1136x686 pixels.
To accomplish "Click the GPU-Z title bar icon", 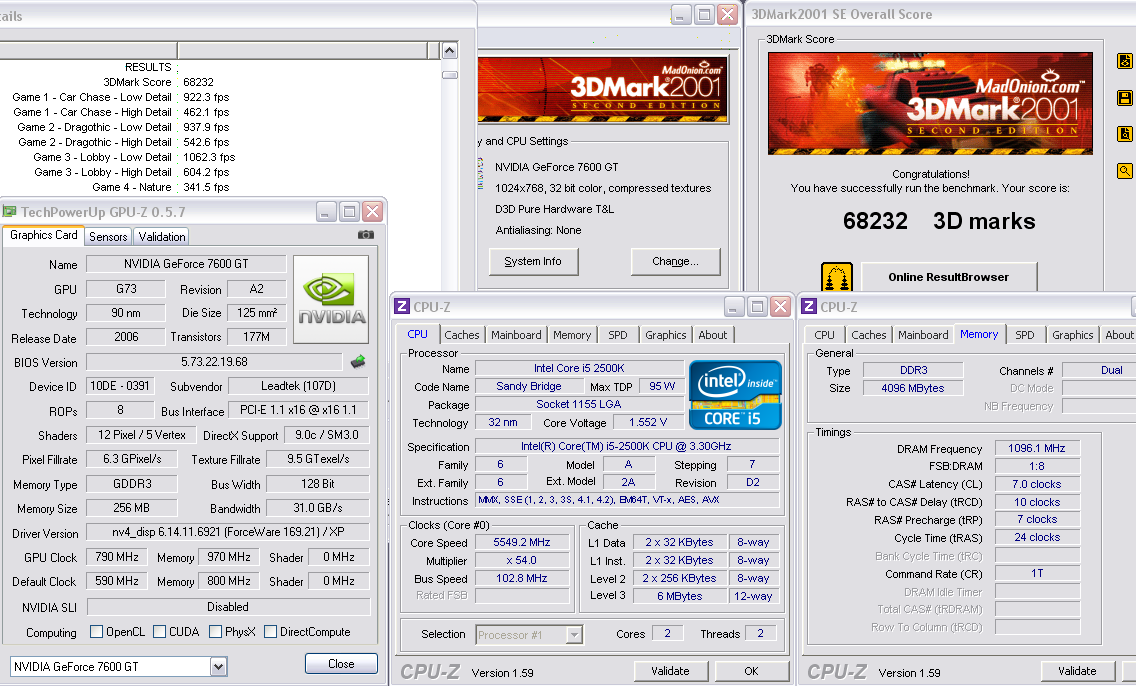I will (9, 212).
